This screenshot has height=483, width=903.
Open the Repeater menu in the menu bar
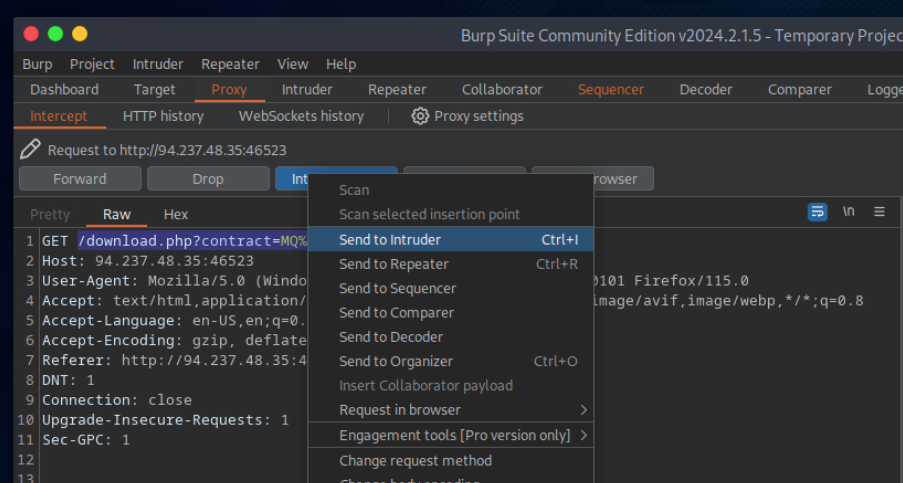(x=230, y=64)
